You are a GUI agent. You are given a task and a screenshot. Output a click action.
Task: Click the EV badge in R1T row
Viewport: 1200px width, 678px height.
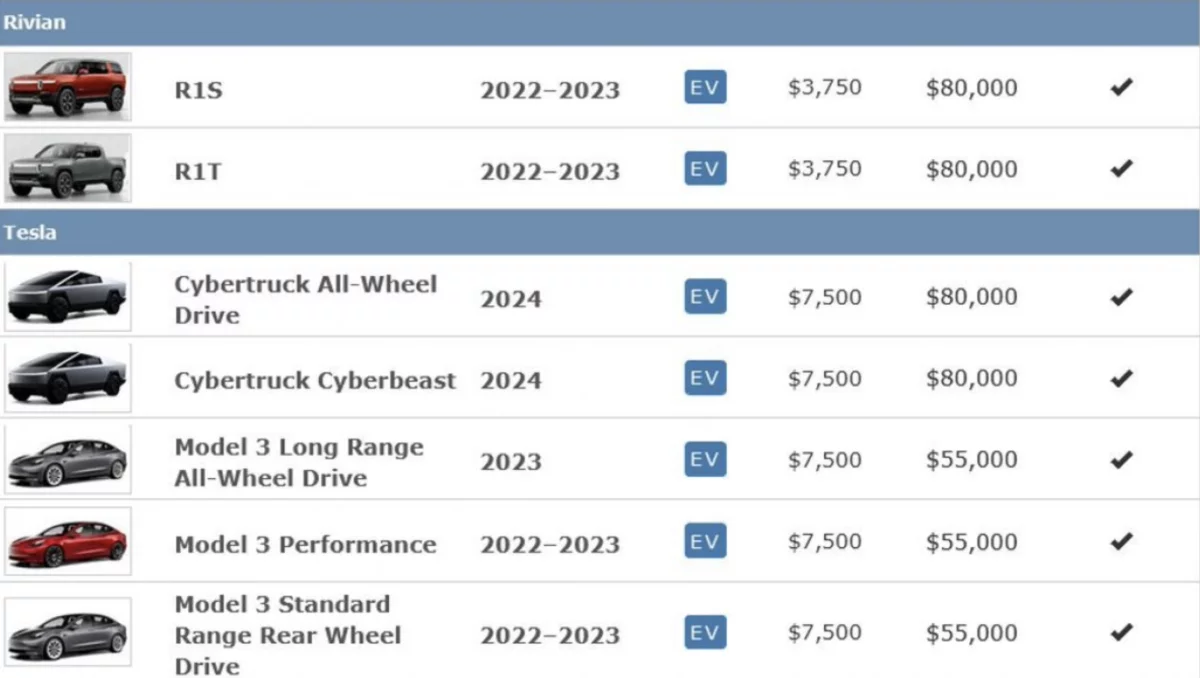[x=705, y=168]
